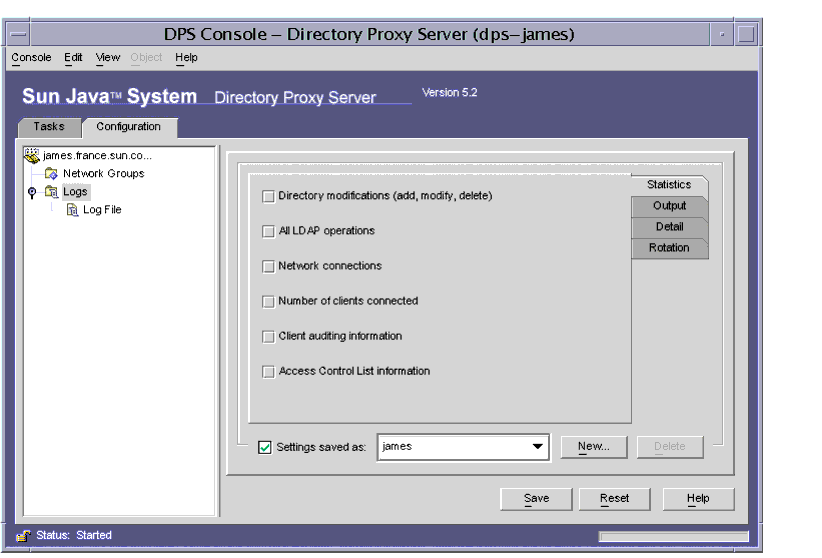Click the progress bar in status bar
This screenshot has width=822, height=558.
(x=674, y=536)
